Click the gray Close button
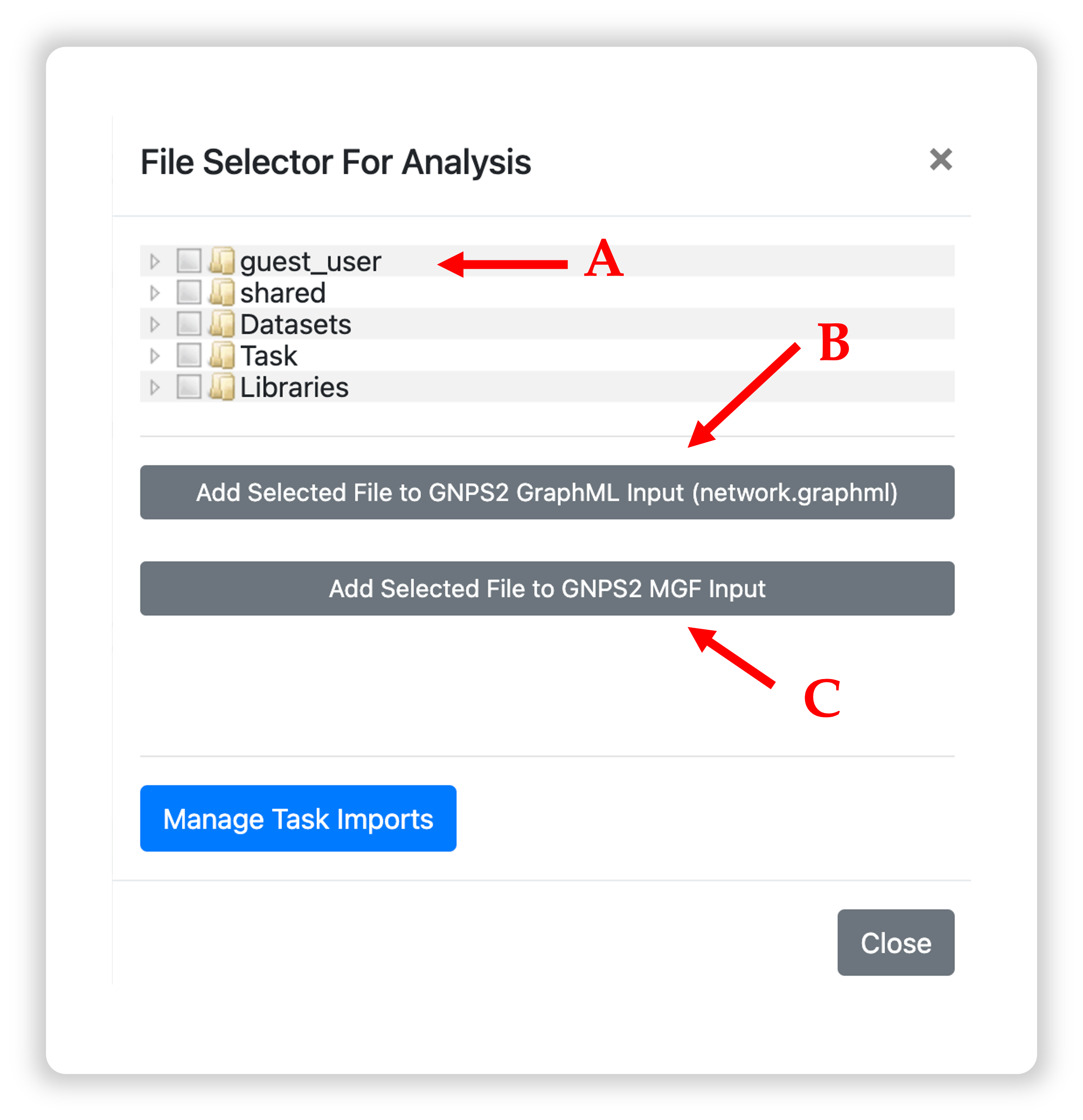This screenshot has height=1120, width=1083. [895, 942]
